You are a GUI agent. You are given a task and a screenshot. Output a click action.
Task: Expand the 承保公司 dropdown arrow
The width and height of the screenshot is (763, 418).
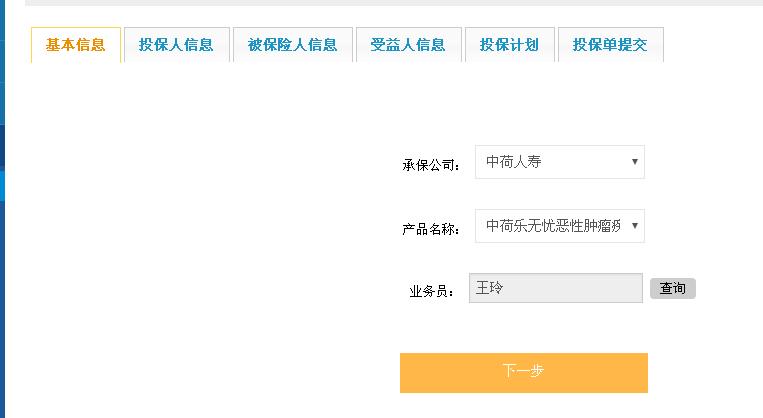(635, 162)
